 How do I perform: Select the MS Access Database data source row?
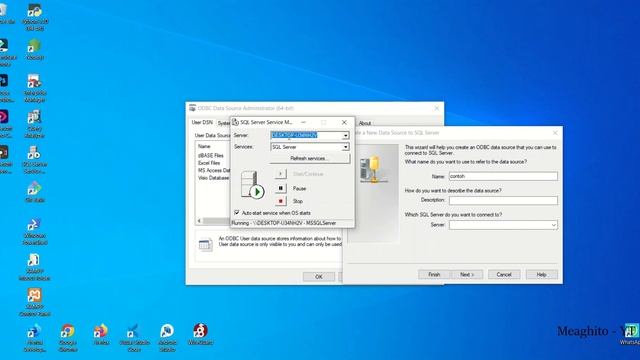click(x=213, y=170)
